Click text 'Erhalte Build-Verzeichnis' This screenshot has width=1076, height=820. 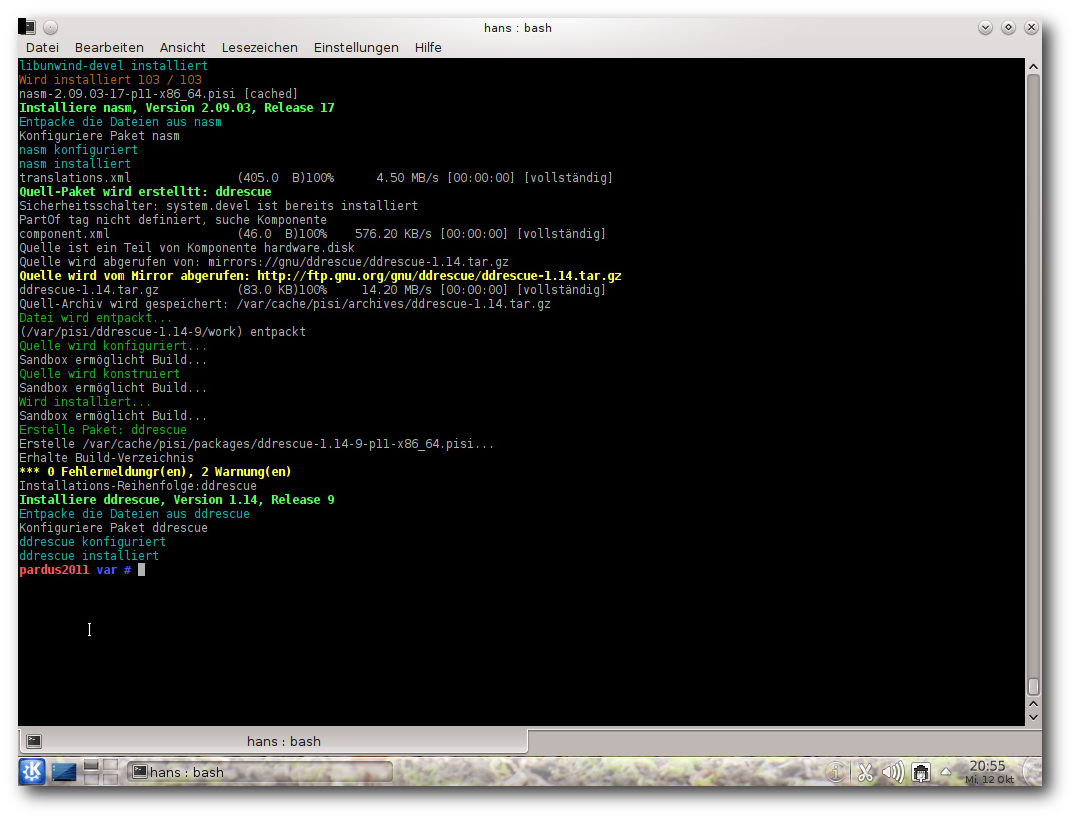106,458
